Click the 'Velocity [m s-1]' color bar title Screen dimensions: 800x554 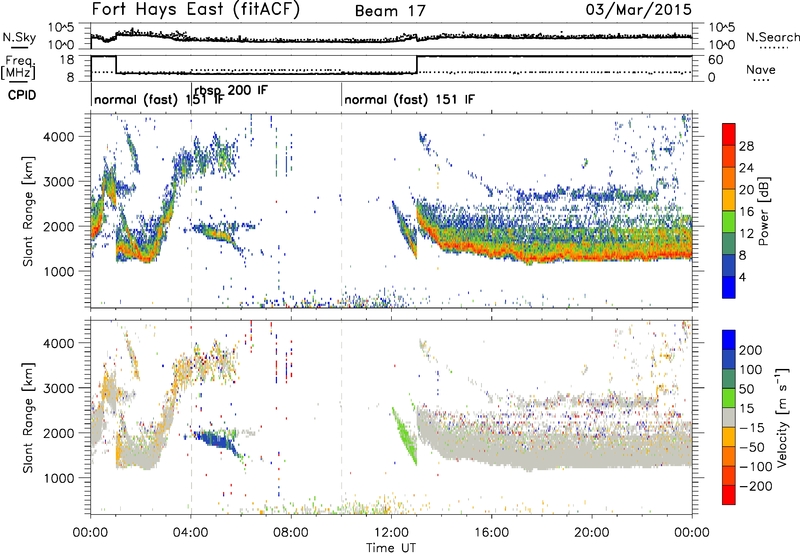[x=782, y=417]
